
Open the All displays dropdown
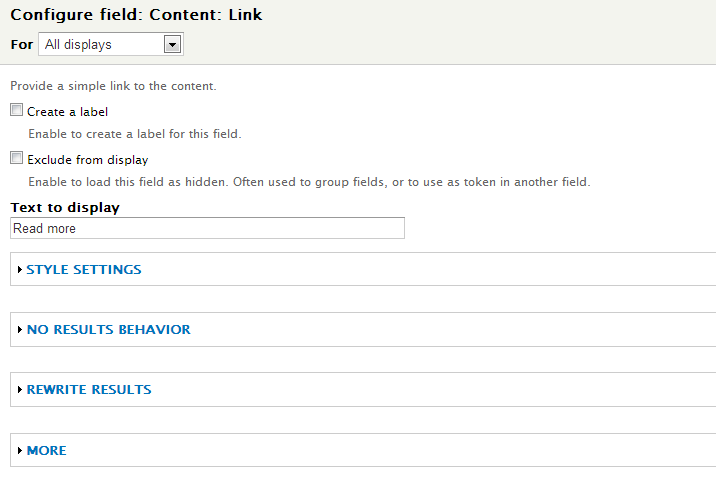[111, 44]
